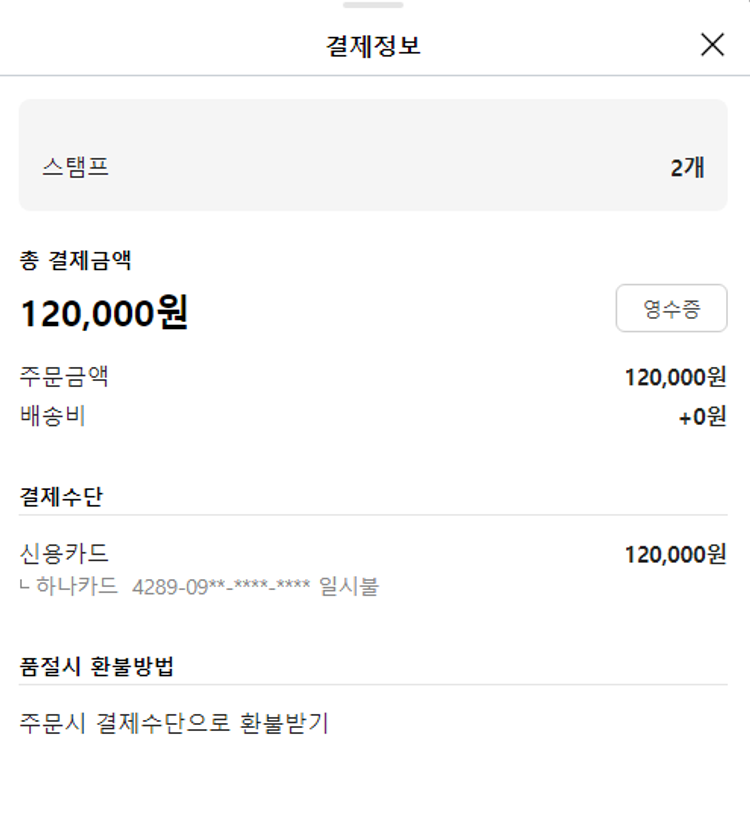Image resolution: width=750 pixels, height=817 pixels.
Task: Click the masked card number 4289-09**
Action: pos(220,587)
